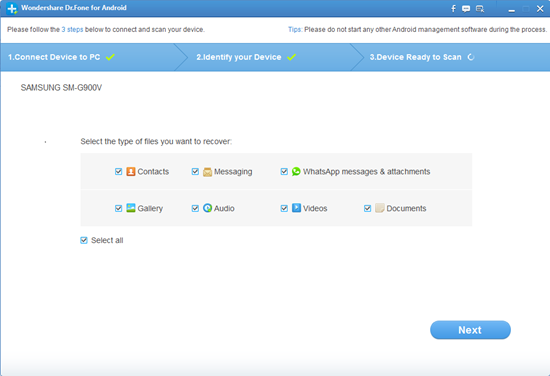Open the feedback chat bubble icon
Image resolution: width=550 pixels, height=376 pixels.
466,9
